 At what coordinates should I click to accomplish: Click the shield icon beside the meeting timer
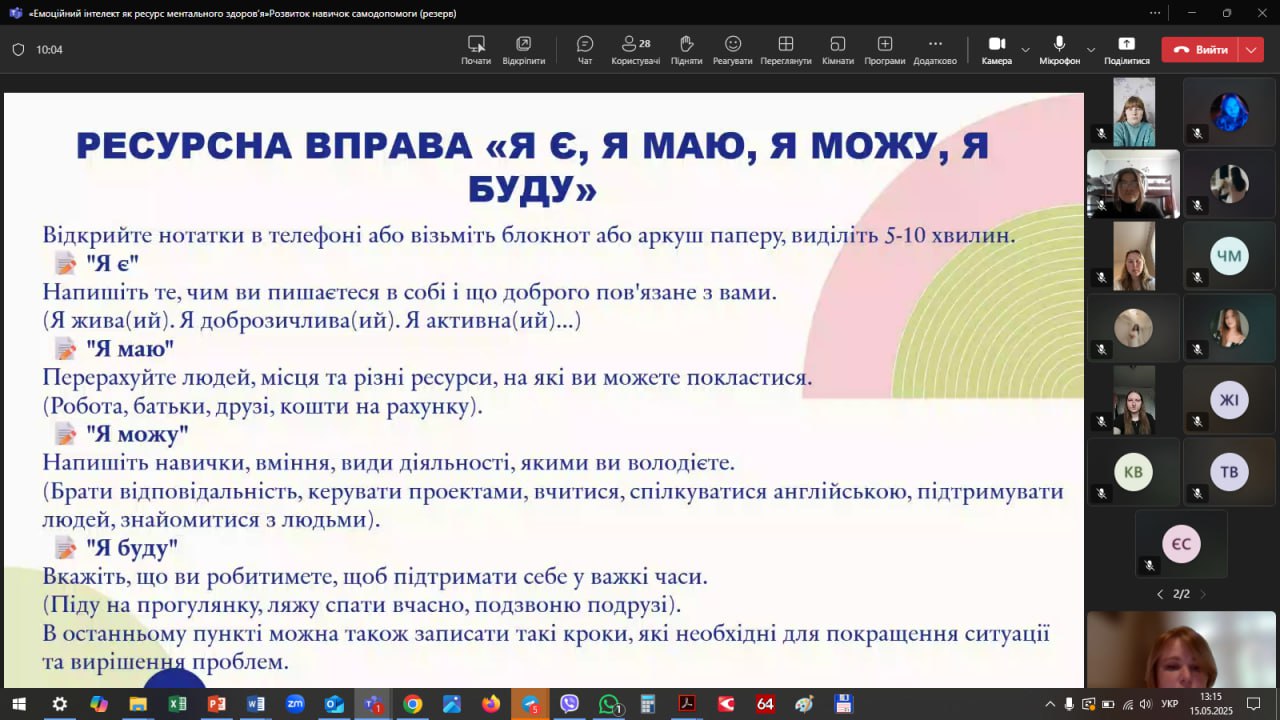coord(18,49)
